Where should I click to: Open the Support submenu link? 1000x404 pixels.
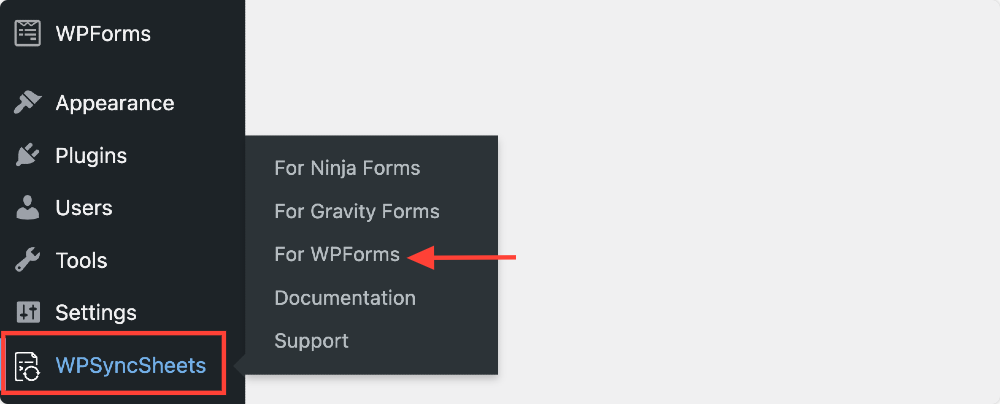click(311, 340)
